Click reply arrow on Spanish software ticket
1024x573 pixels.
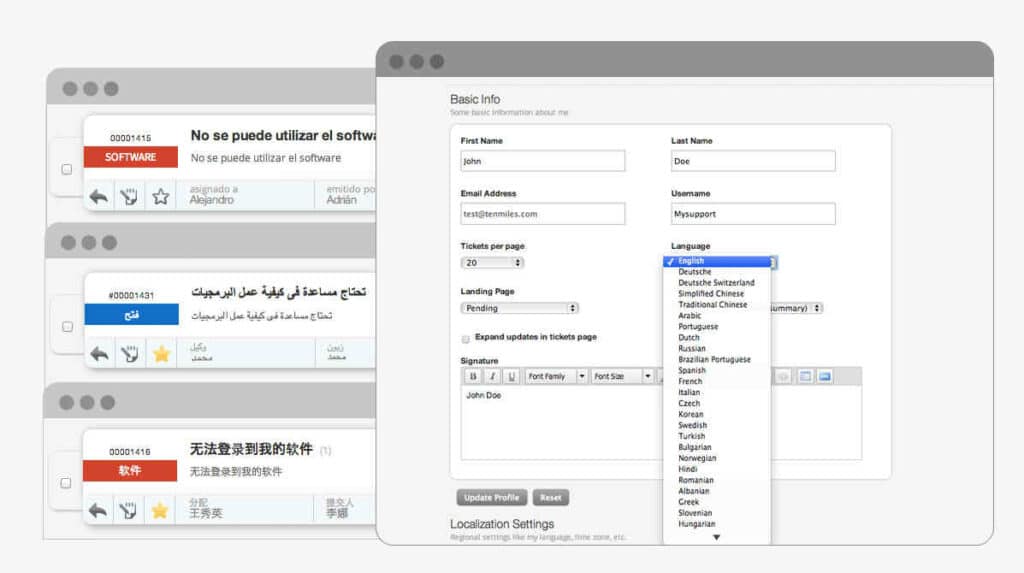pos(99,196)
